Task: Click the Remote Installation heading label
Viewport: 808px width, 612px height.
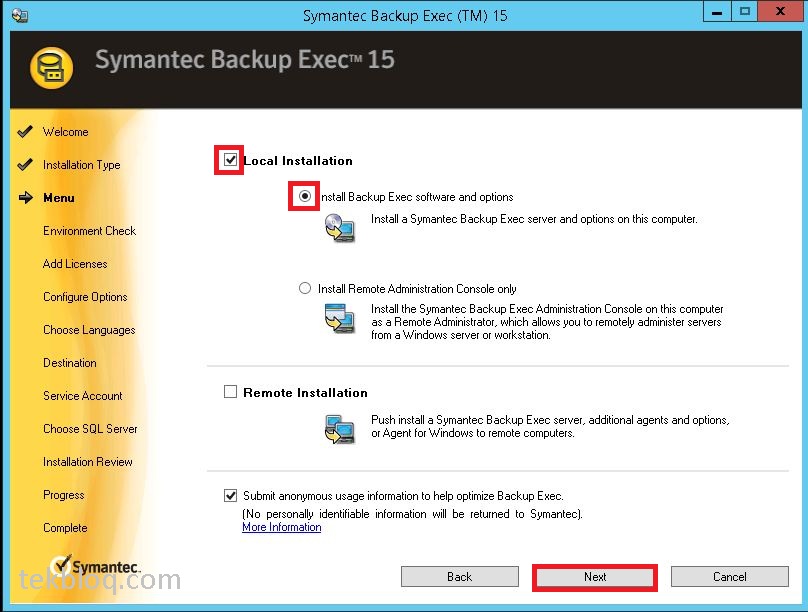Action: click(305, 393)
